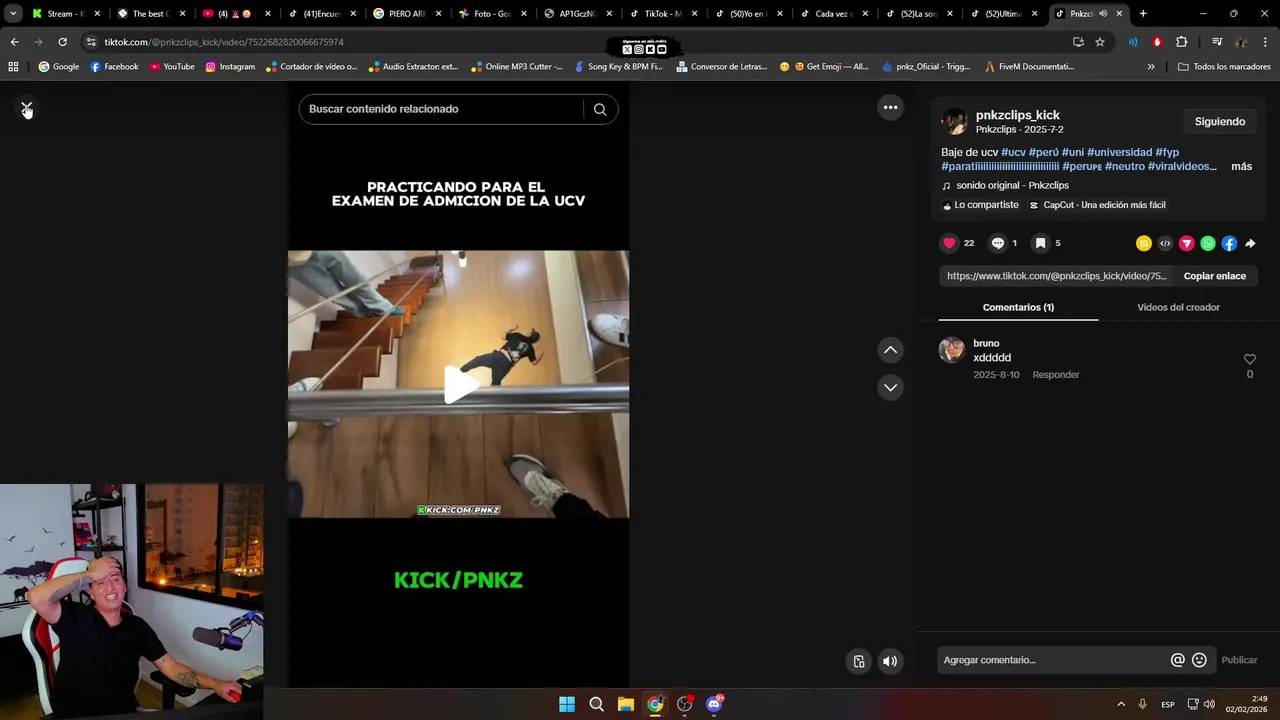Go to next video with down arrow

point(890,387)
